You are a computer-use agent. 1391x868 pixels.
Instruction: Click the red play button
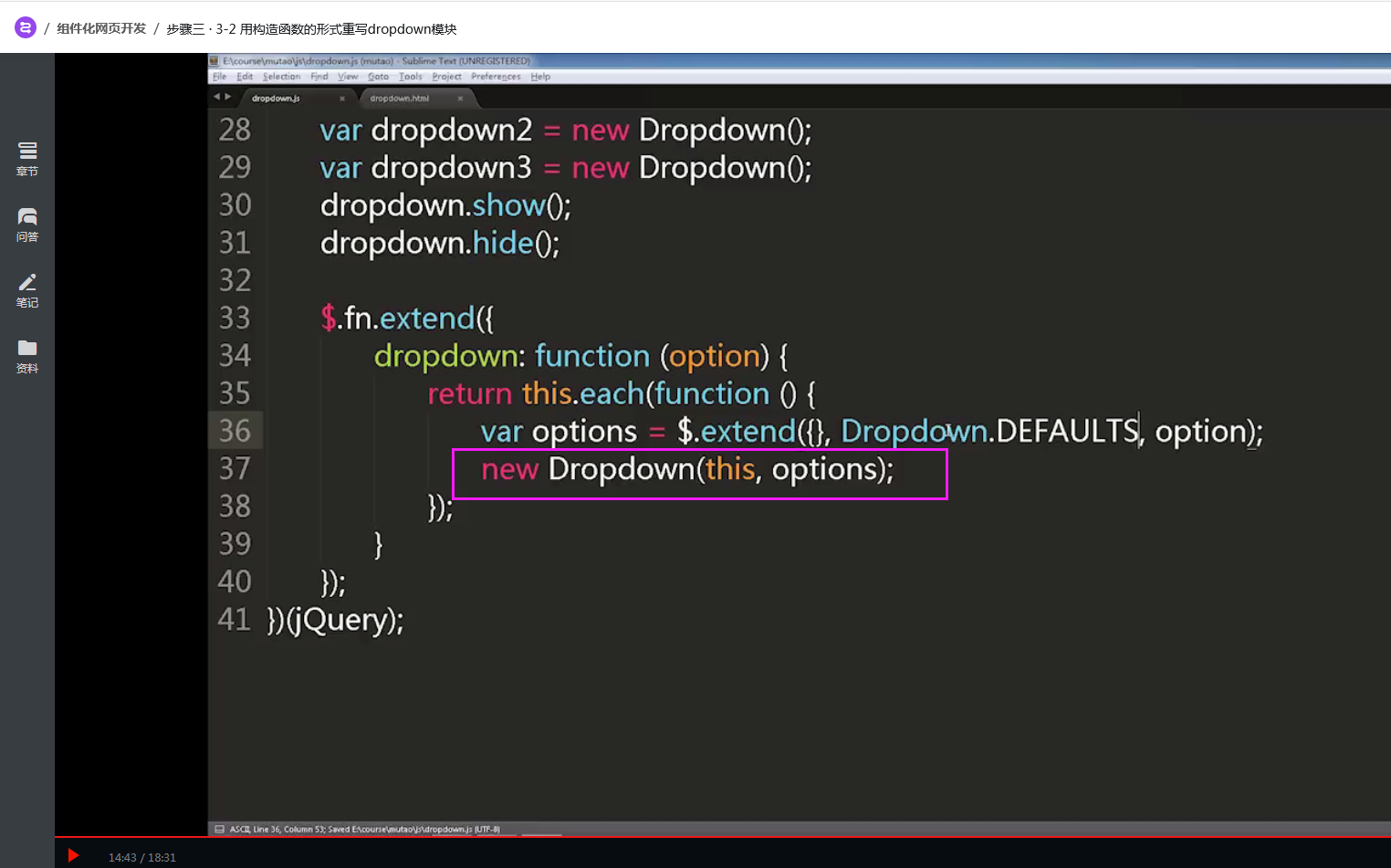tap(73, 855)
